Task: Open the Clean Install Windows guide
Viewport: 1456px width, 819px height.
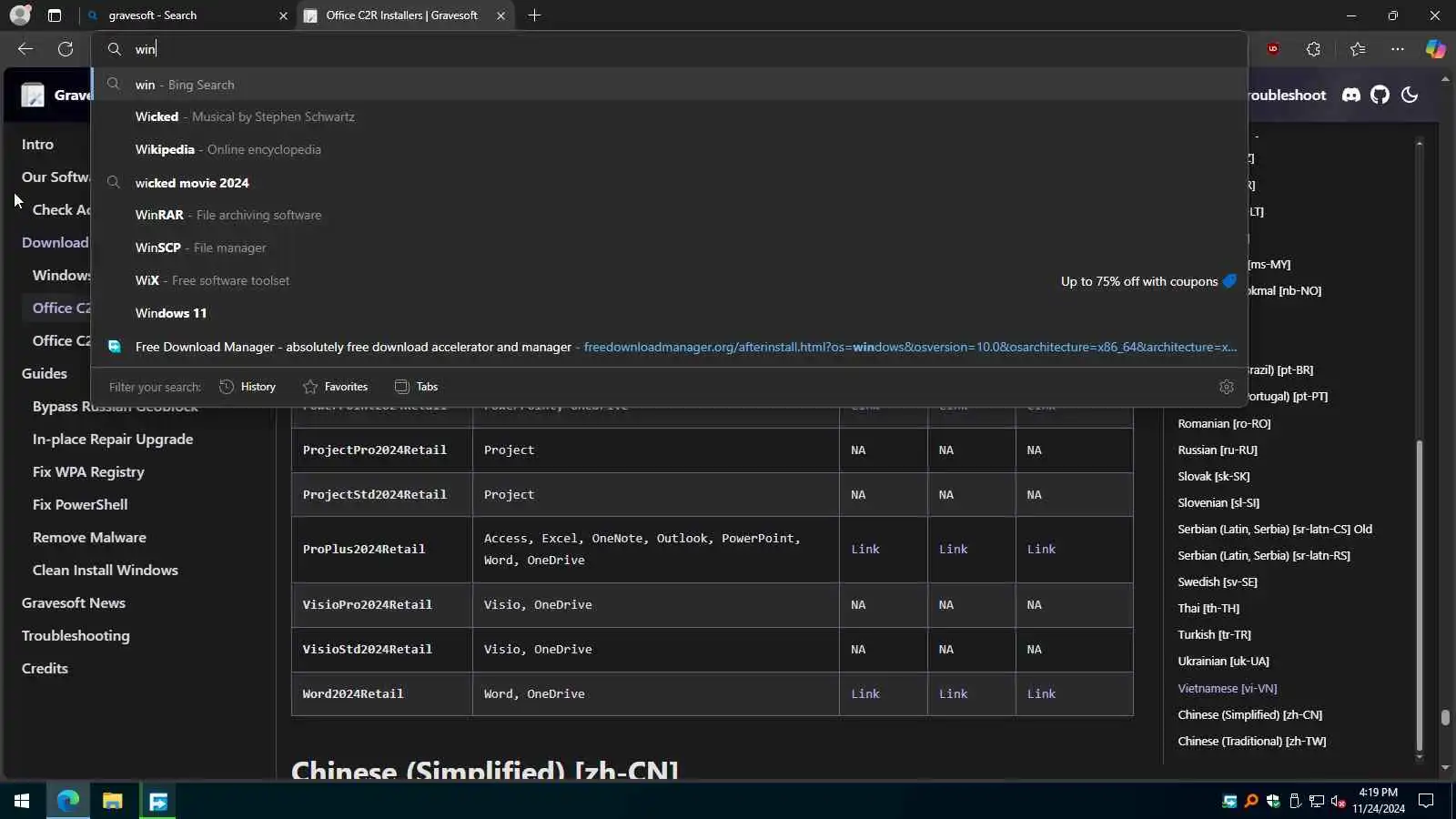Action: [106, 570]
